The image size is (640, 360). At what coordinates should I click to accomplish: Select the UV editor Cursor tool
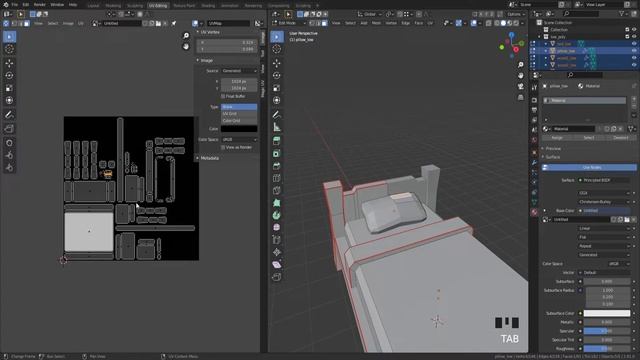coord(9,49)
